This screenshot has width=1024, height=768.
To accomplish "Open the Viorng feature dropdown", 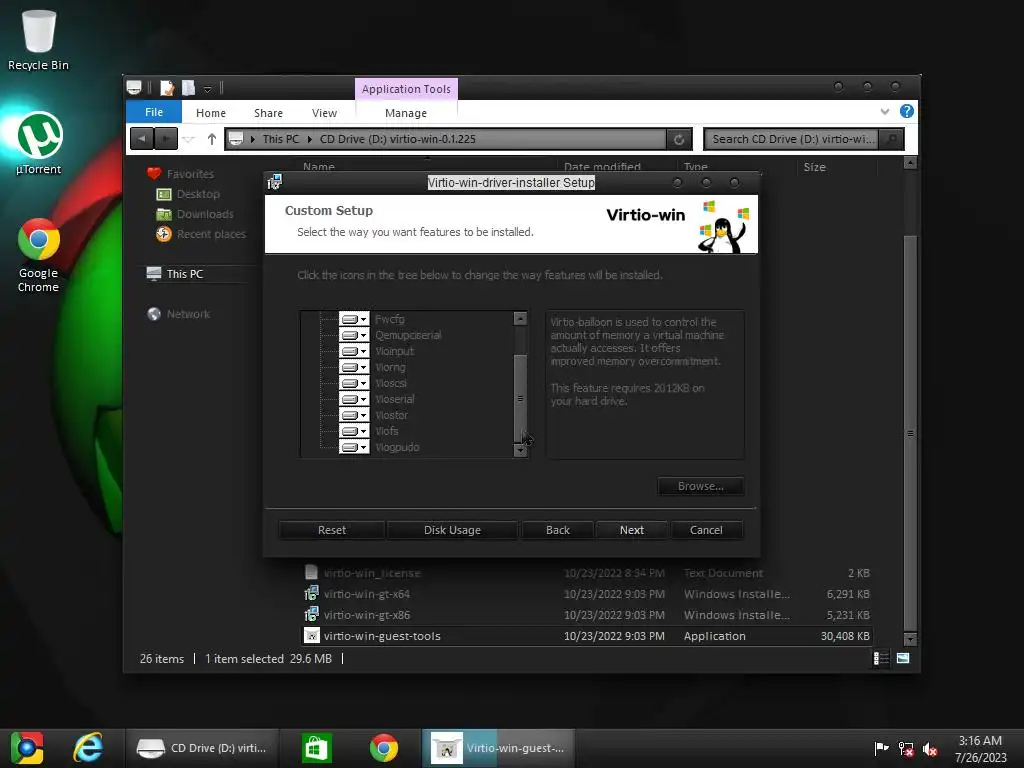I will [354, 367].
